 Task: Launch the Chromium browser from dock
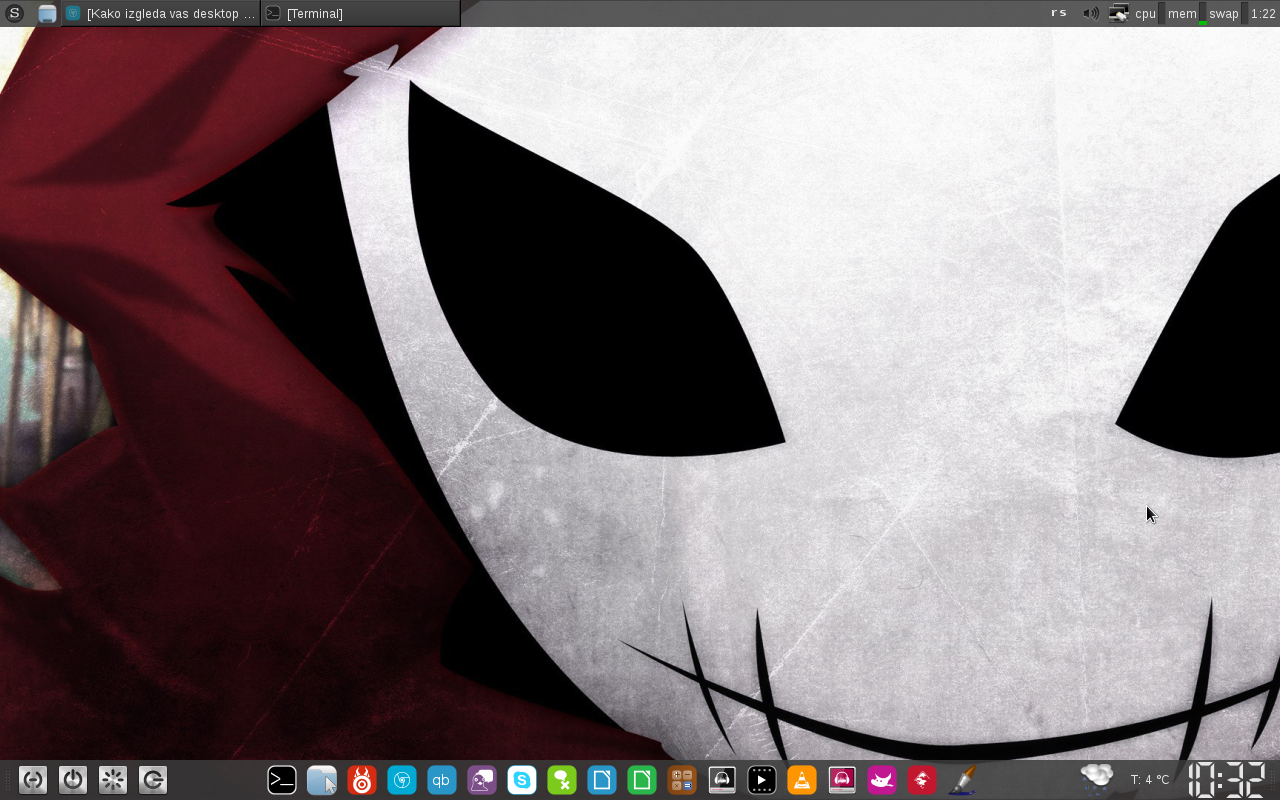[x=402, y=780]
